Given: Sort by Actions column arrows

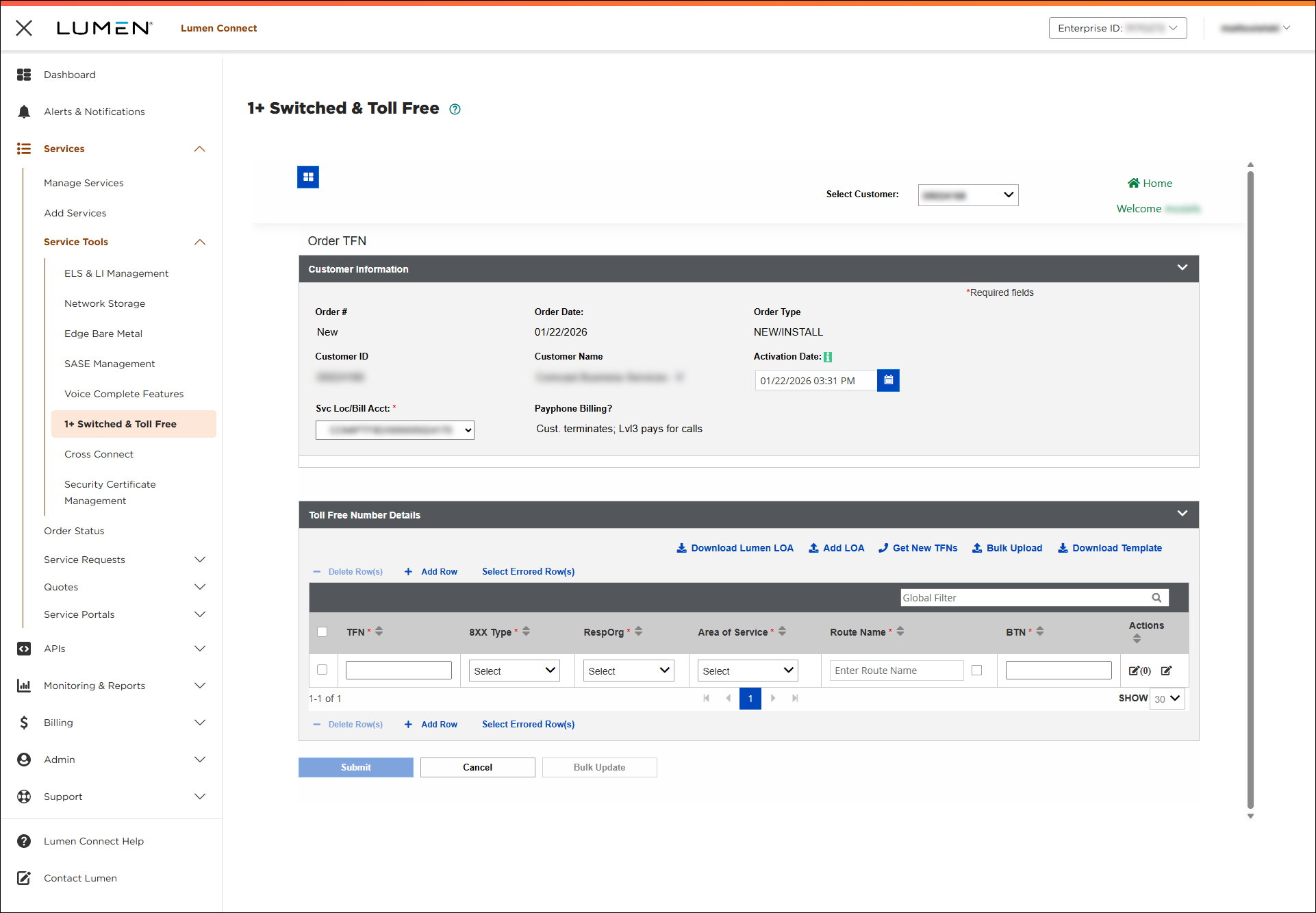Looking at the screenshot, I should (x=1137, y=639).
